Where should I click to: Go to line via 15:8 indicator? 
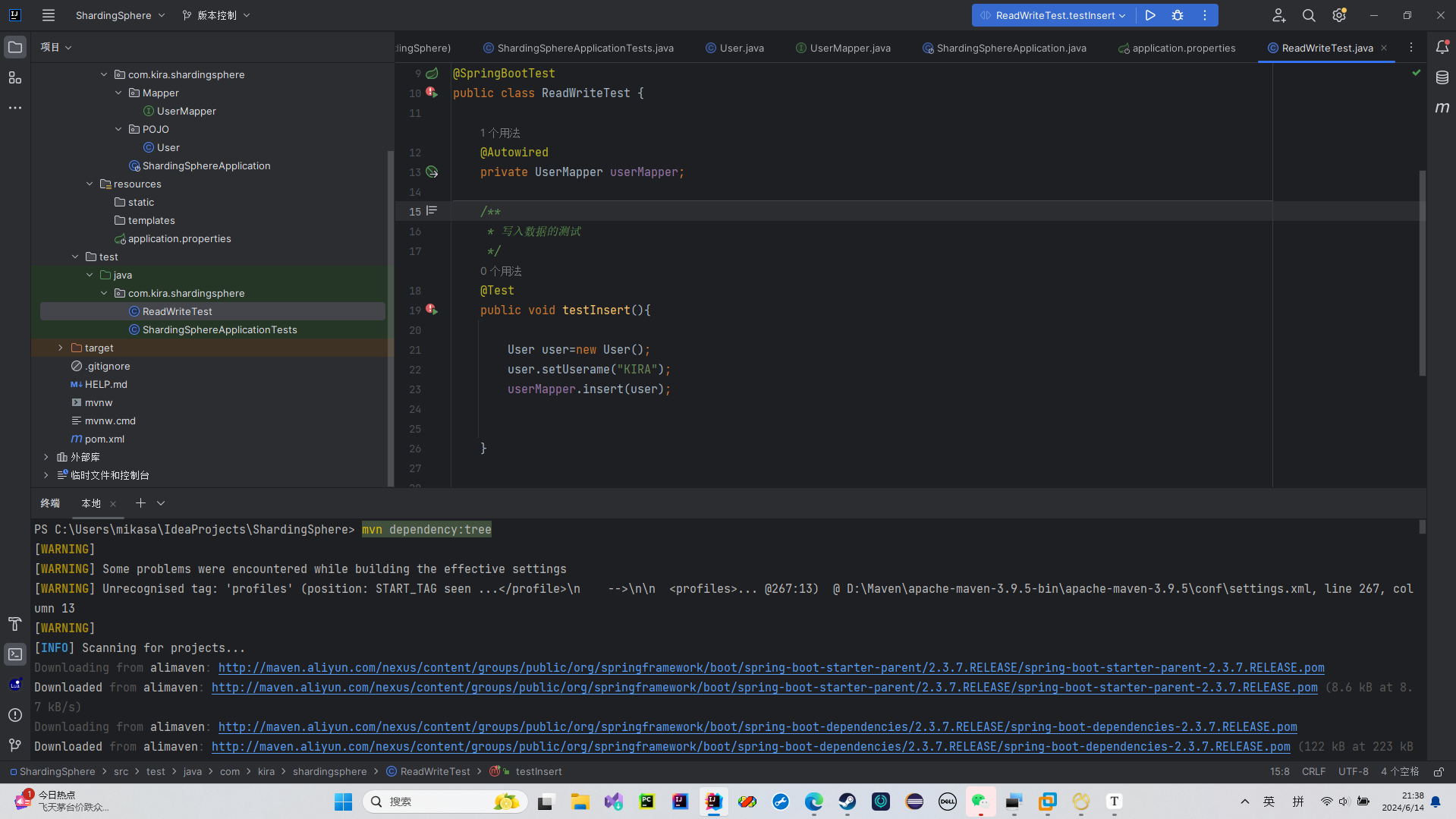click(x=1279, y=771)
